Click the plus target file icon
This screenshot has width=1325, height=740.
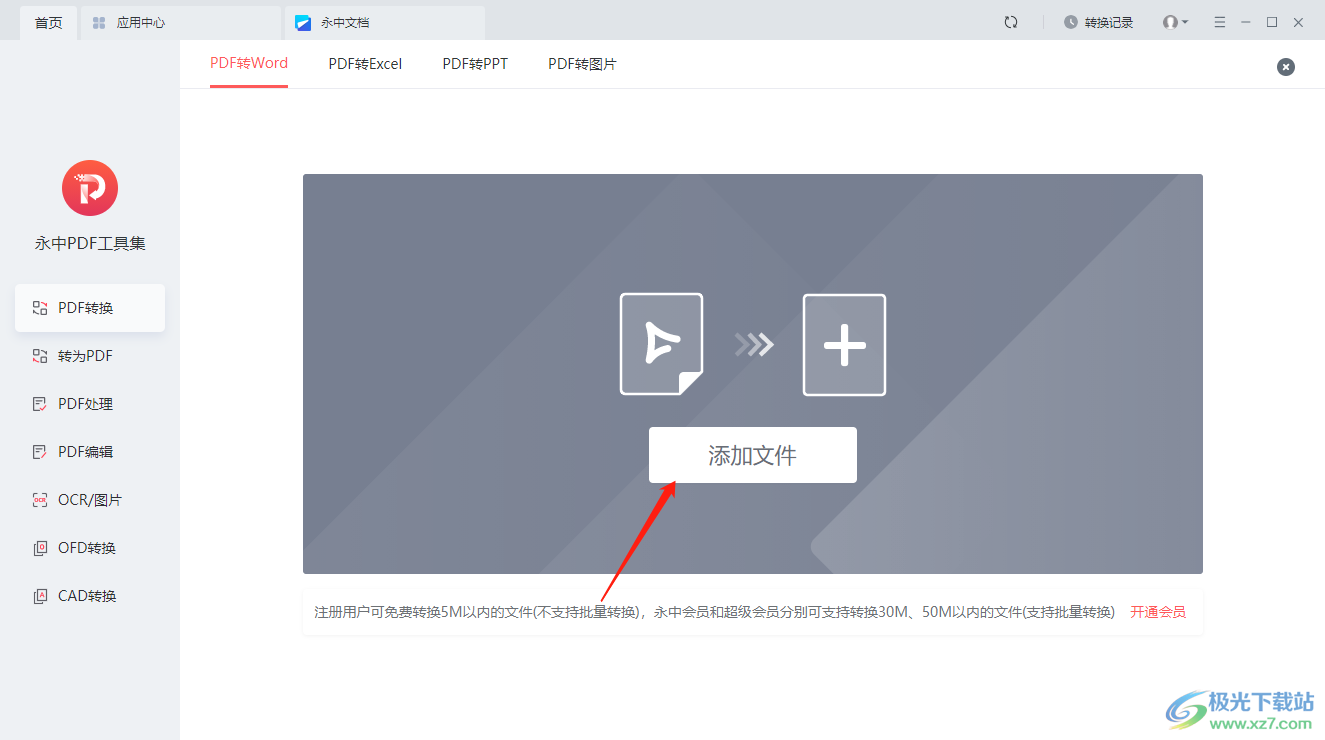(x=844, y=344)
